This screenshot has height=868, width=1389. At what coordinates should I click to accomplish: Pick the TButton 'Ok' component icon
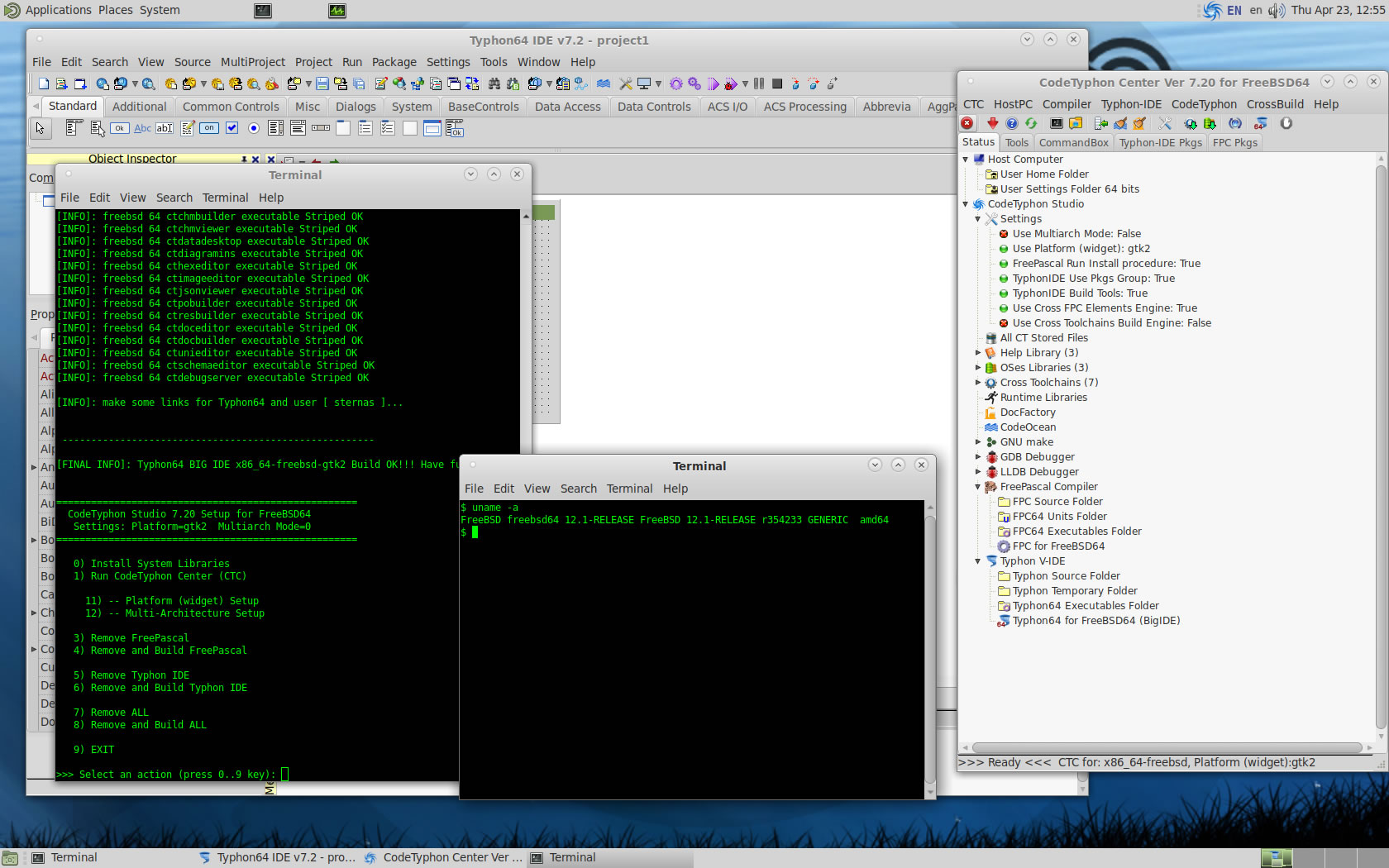click(x=120, y=128)
